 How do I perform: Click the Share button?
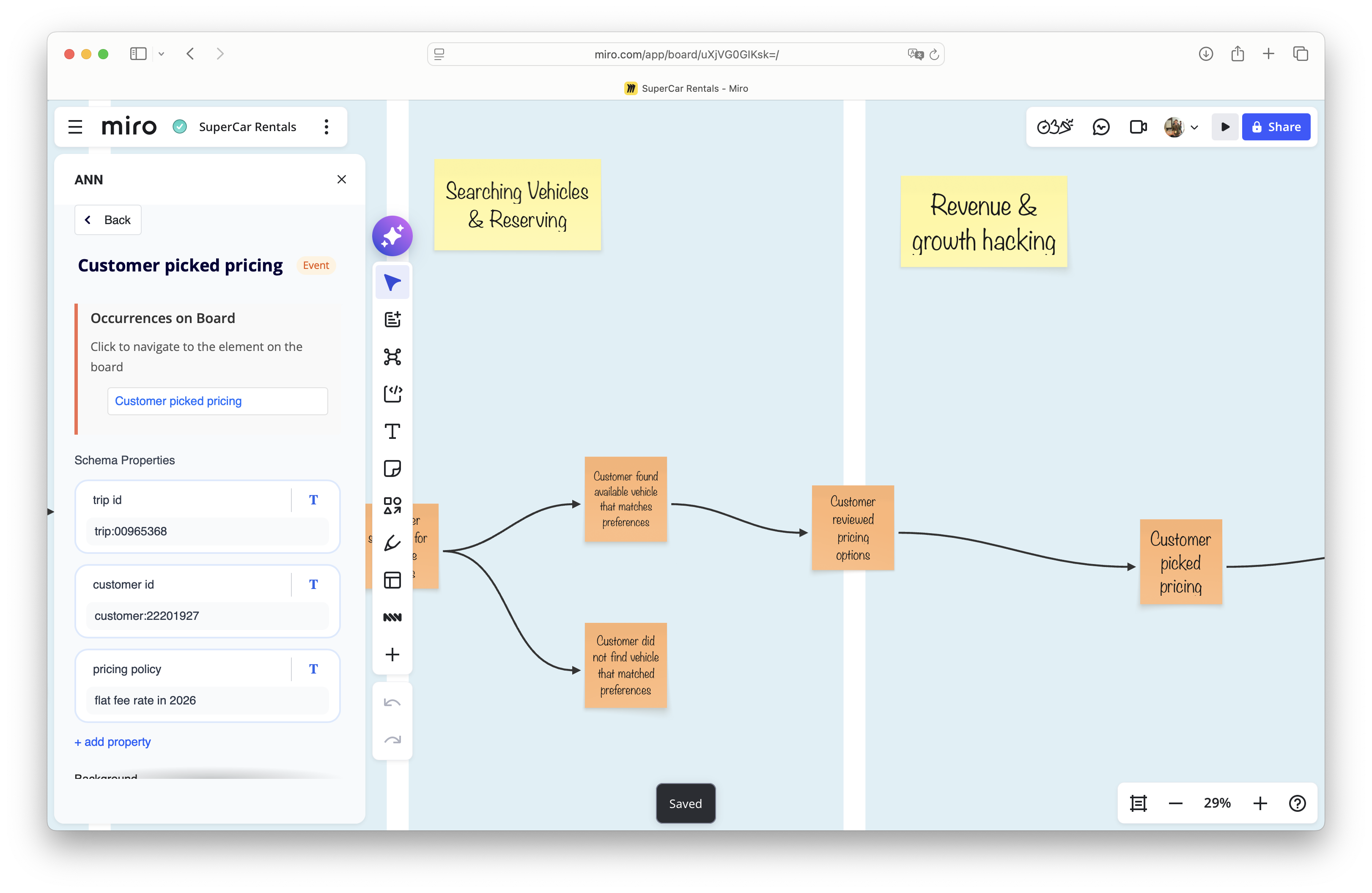pyautogui.click(x=1276, y=127)
